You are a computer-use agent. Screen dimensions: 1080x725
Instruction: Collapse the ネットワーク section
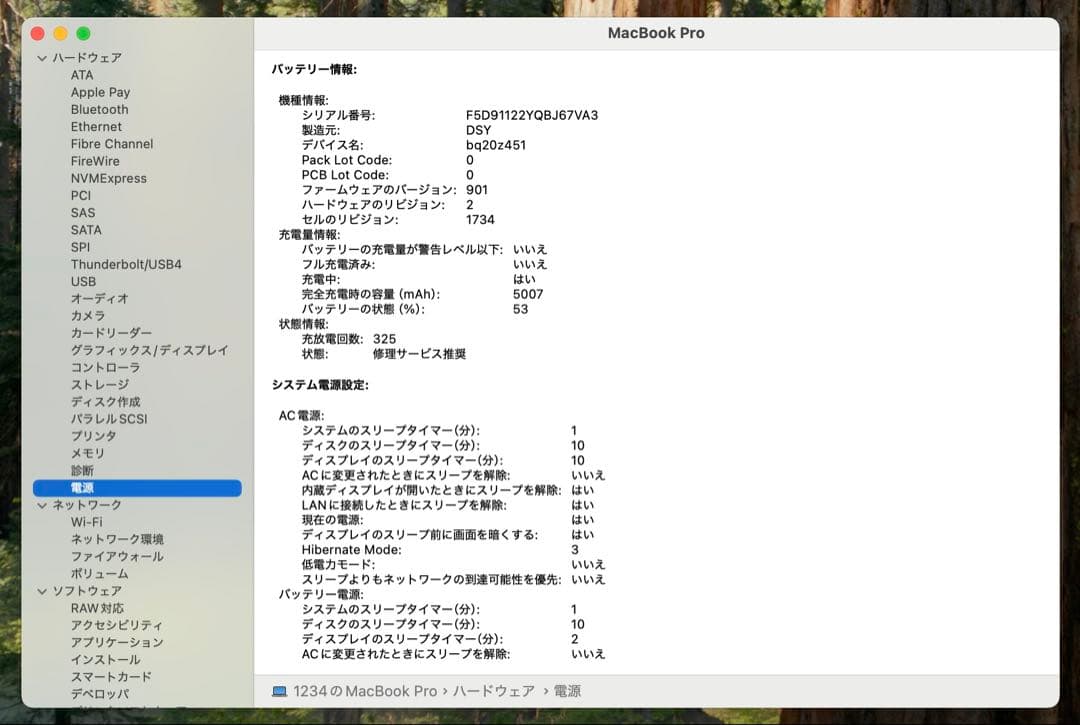tap(42, 505)
